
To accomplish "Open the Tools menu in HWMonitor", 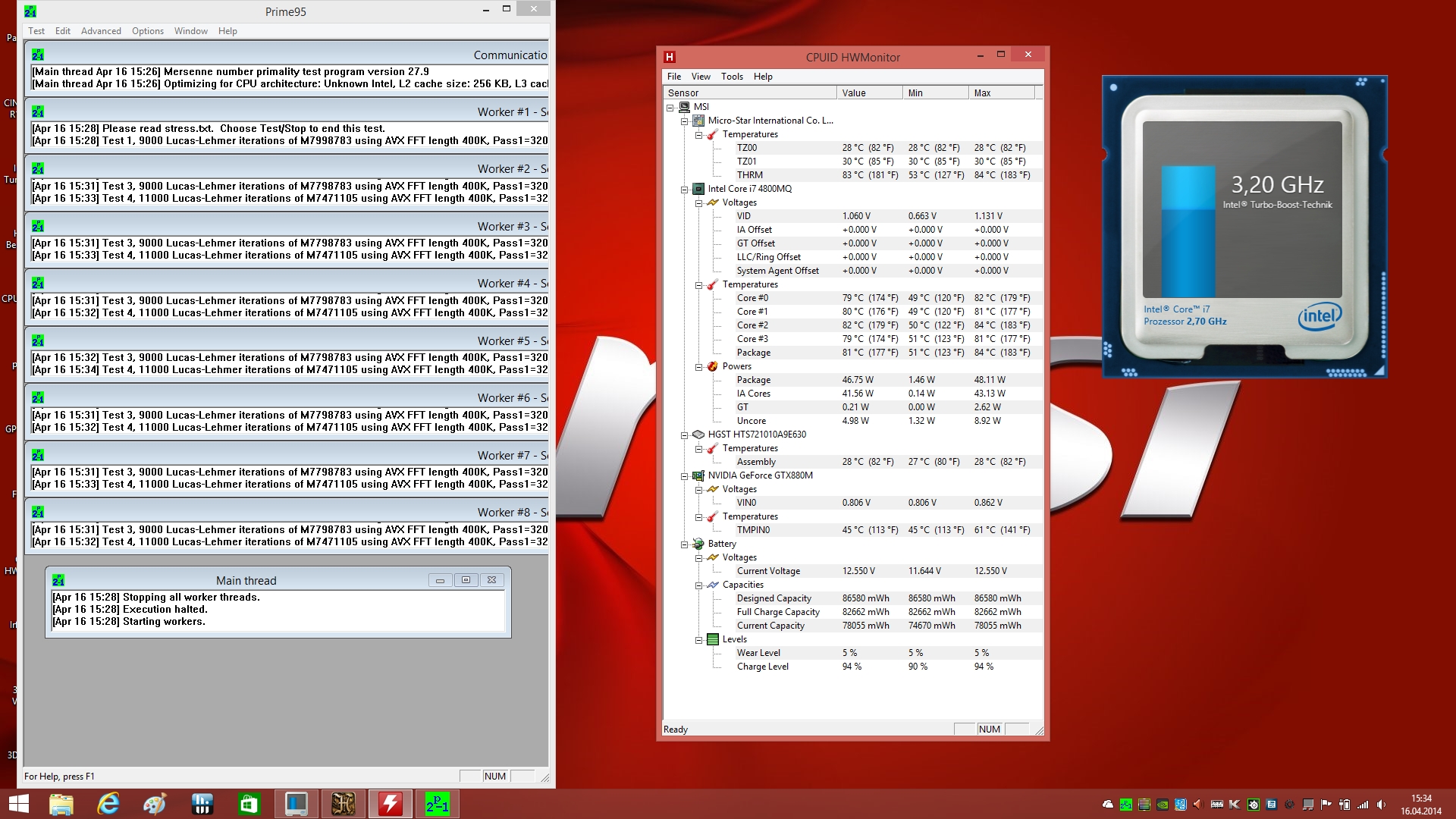I will click(732, 77).
